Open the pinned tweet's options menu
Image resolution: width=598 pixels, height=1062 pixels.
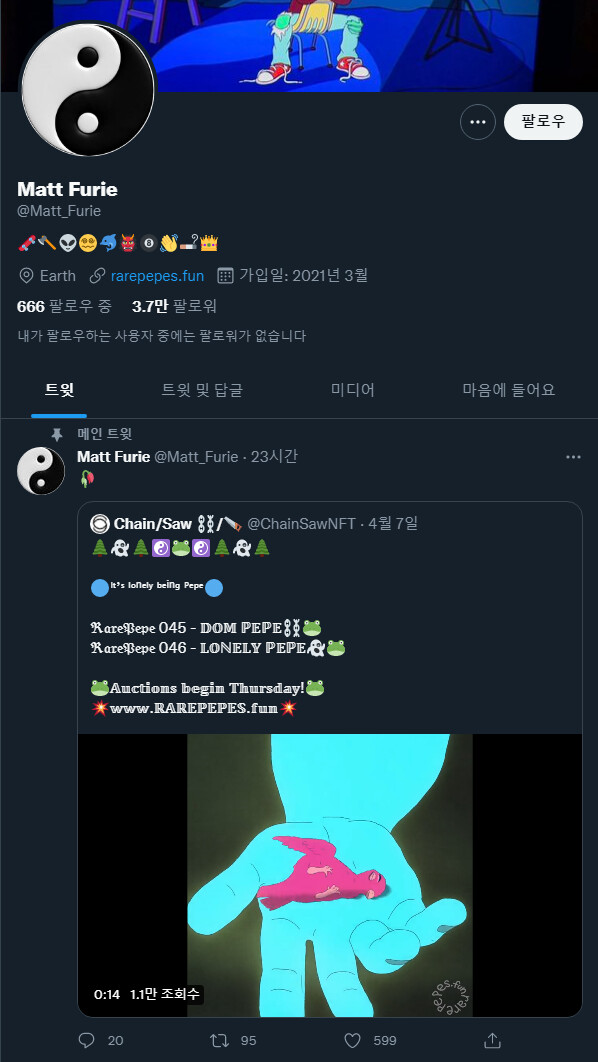click(573, 456)
